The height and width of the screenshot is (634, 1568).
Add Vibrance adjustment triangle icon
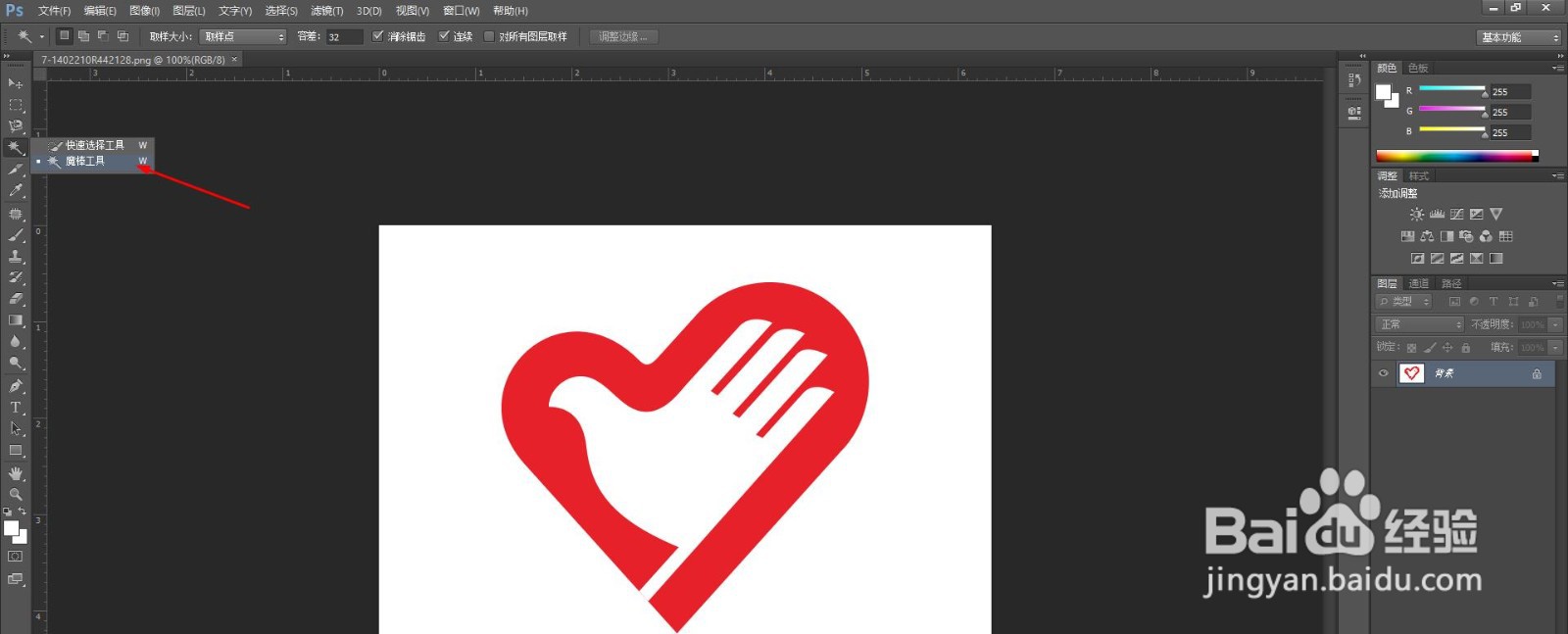(x=1495, y=214)
